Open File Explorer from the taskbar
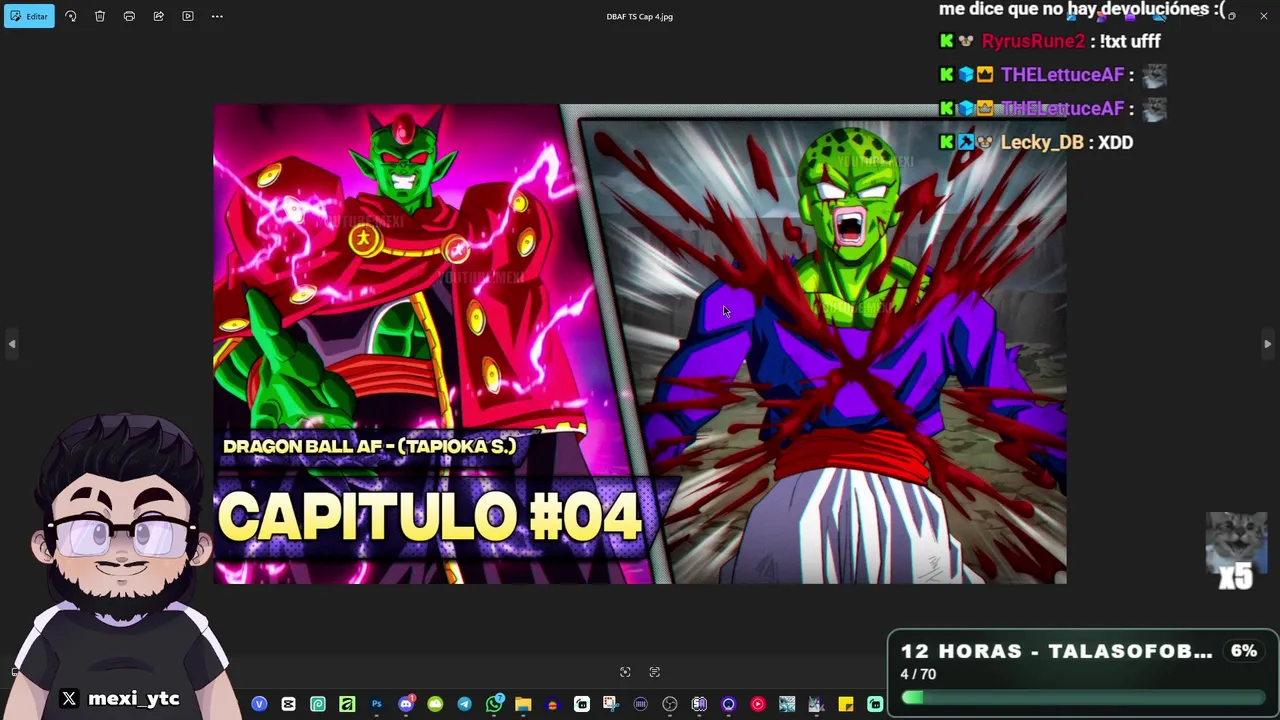This screenshot has width=1280, height=720. 523,704
